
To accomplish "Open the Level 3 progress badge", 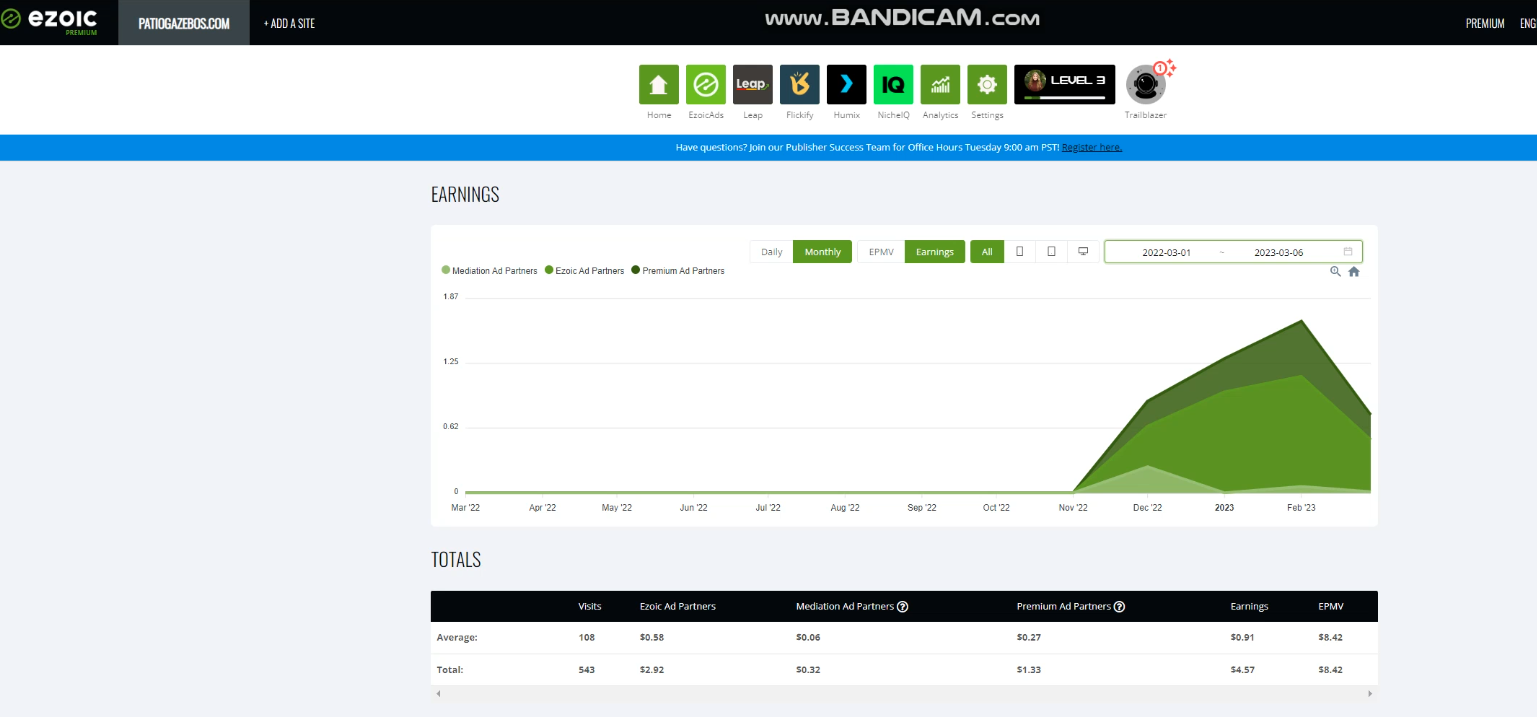I will [1064, 84].
